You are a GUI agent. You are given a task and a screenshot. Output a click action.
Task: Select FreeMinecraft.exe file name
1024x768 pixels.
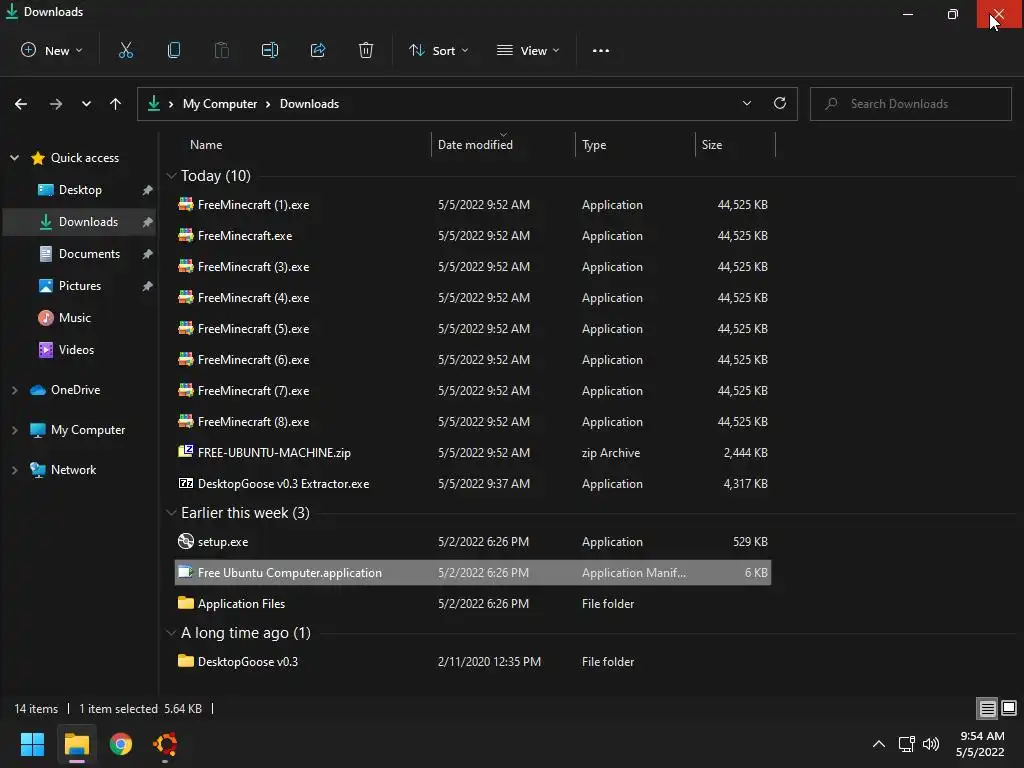coord(245,236)
